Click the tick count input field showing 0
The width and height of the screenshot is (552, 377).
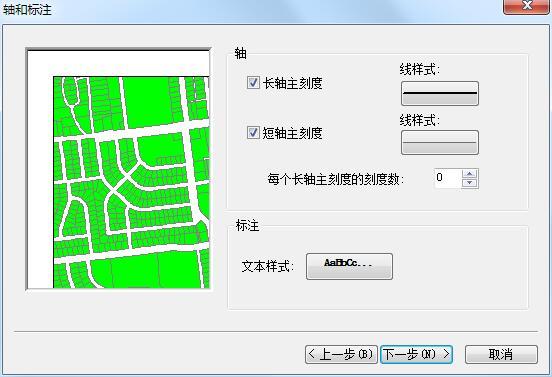[447, 178]
